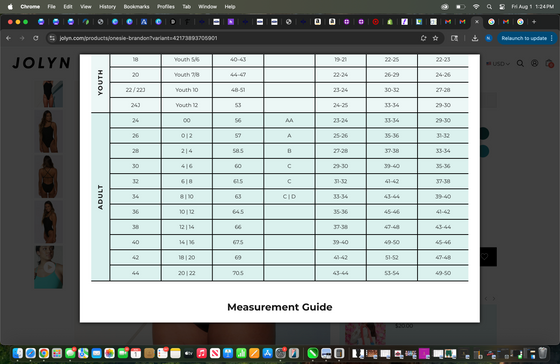Open News from the Dock
The image size is (560, 364).
point(215,353)
